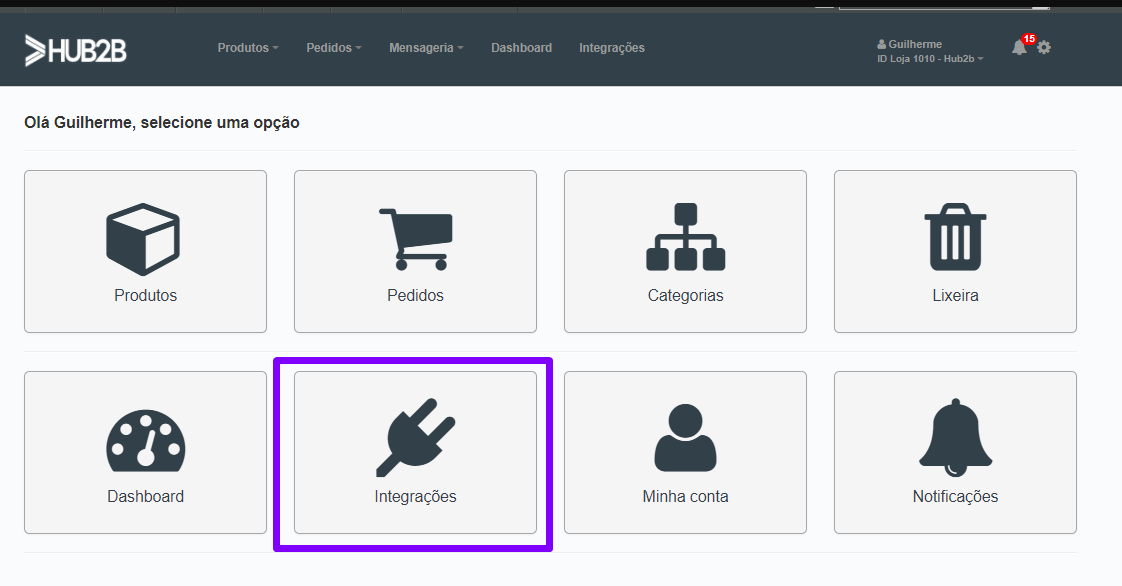Click the hierarchy icon for Categorias
The image size is (1122, 586).
pos(686,237)
